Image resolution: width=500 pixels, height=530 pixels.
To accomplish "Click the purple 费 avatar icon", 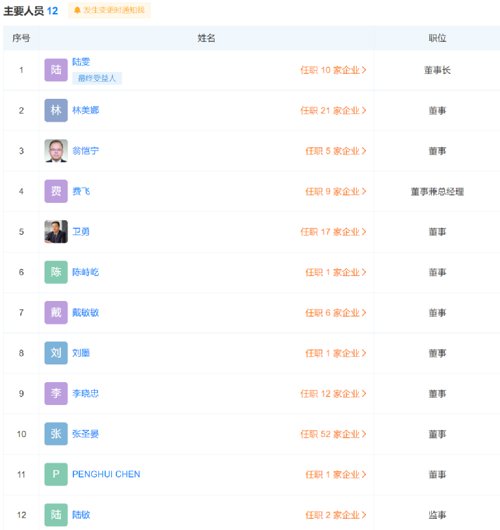I will tap(56, 191).
